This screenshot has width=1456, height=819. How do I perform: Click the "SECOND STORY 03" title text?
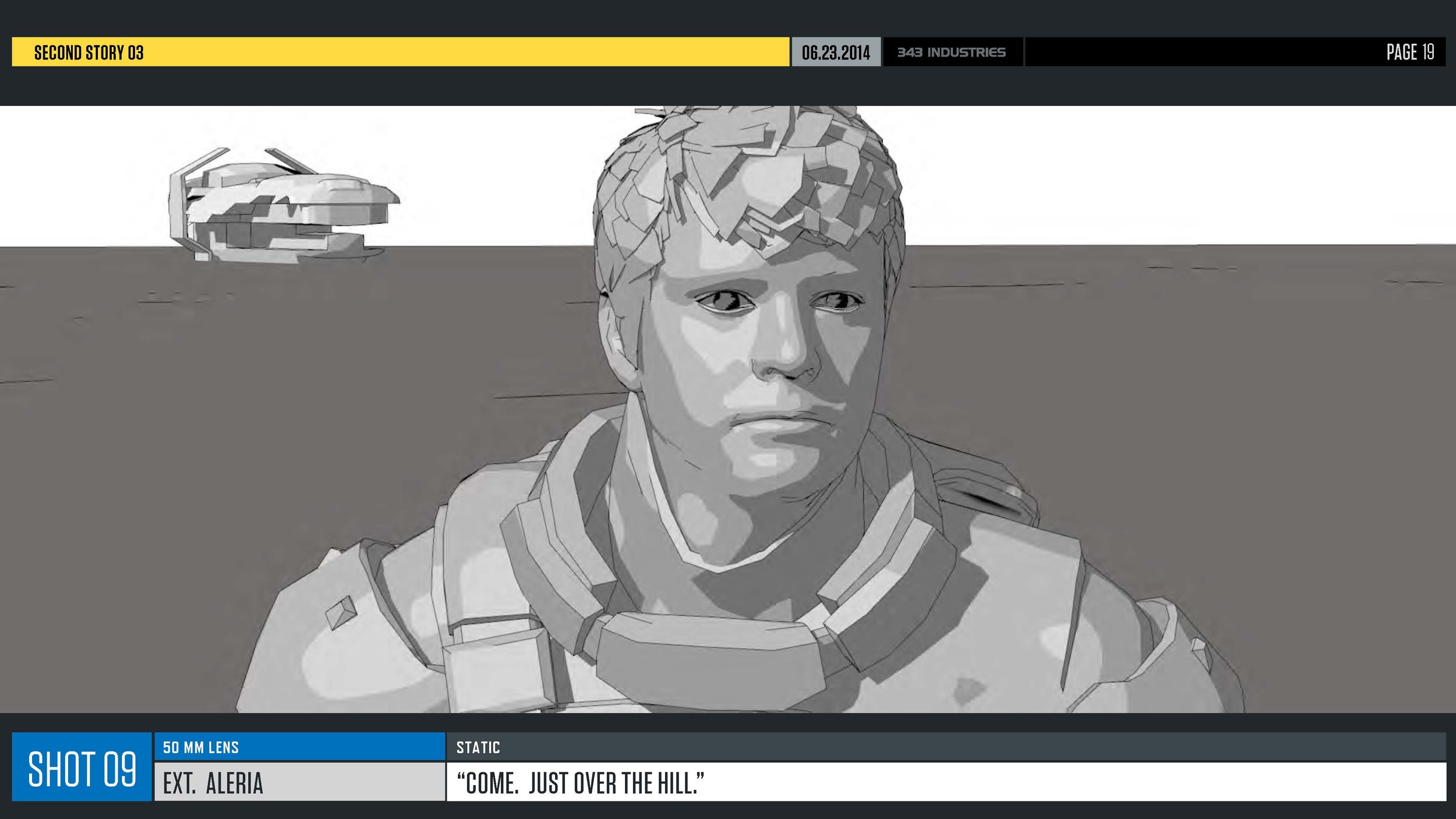click(89, 53)
